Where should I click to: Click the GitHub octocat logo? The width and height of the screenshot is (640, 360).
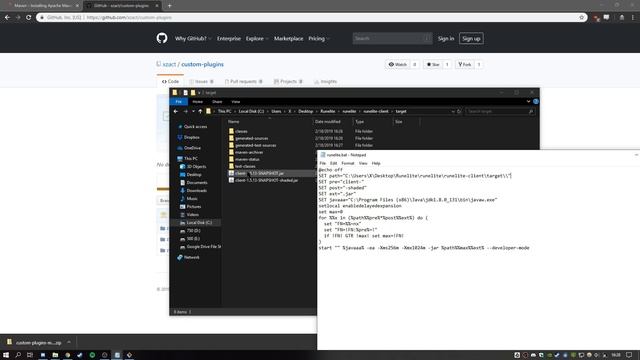pos(162,38)
